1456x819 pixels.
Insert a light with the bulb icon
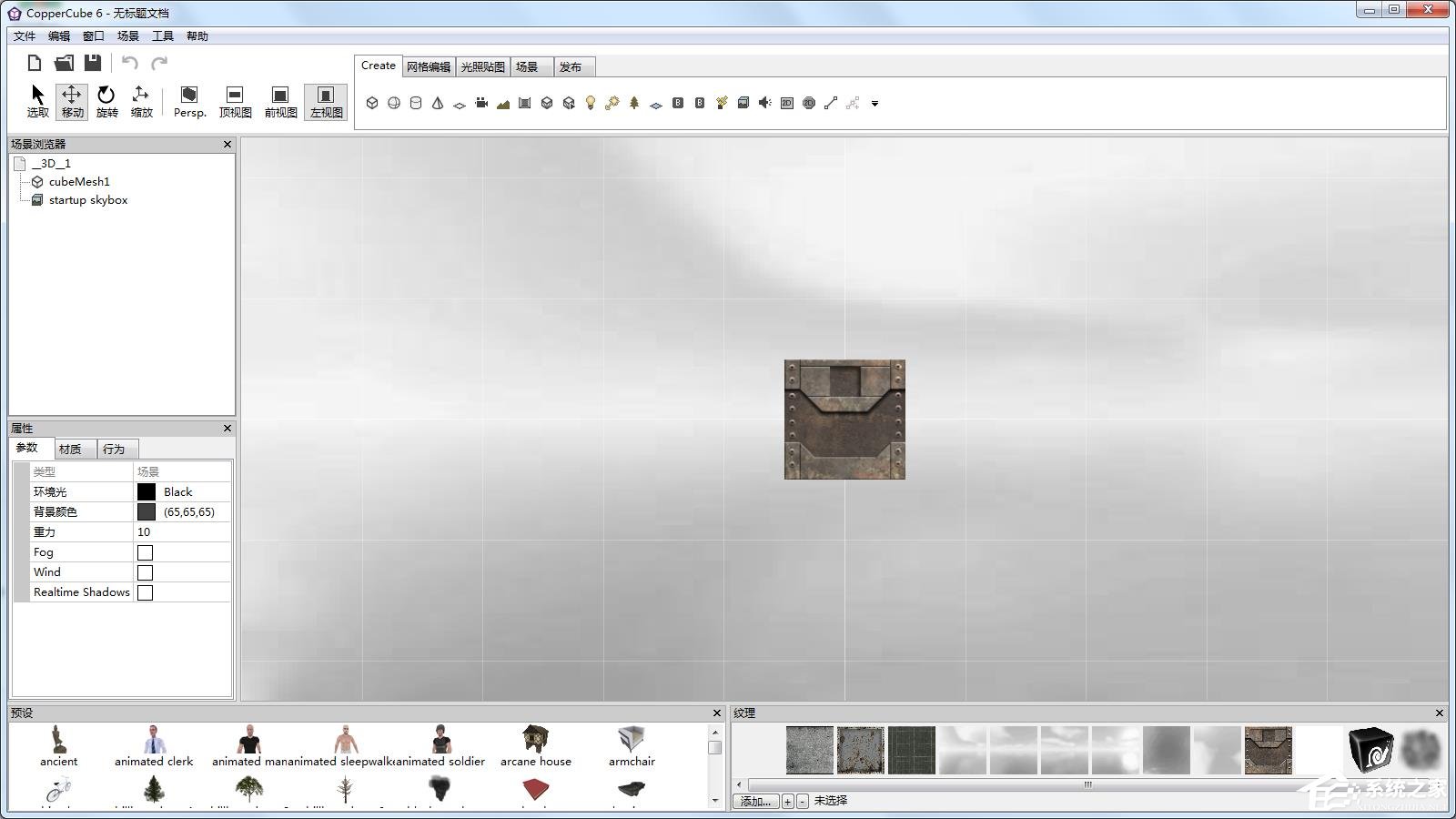591,103
